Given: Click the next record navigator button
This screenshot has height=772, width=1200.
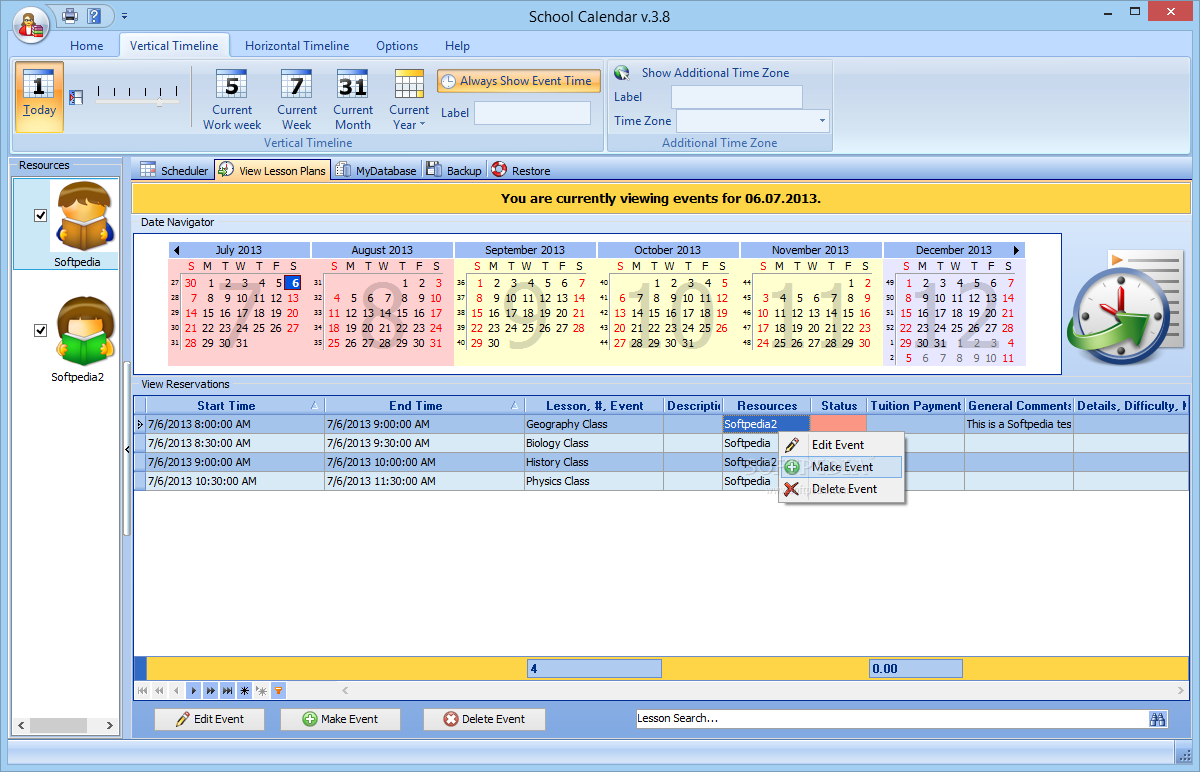Looking at the screenshot, I should tap(193, 691).
